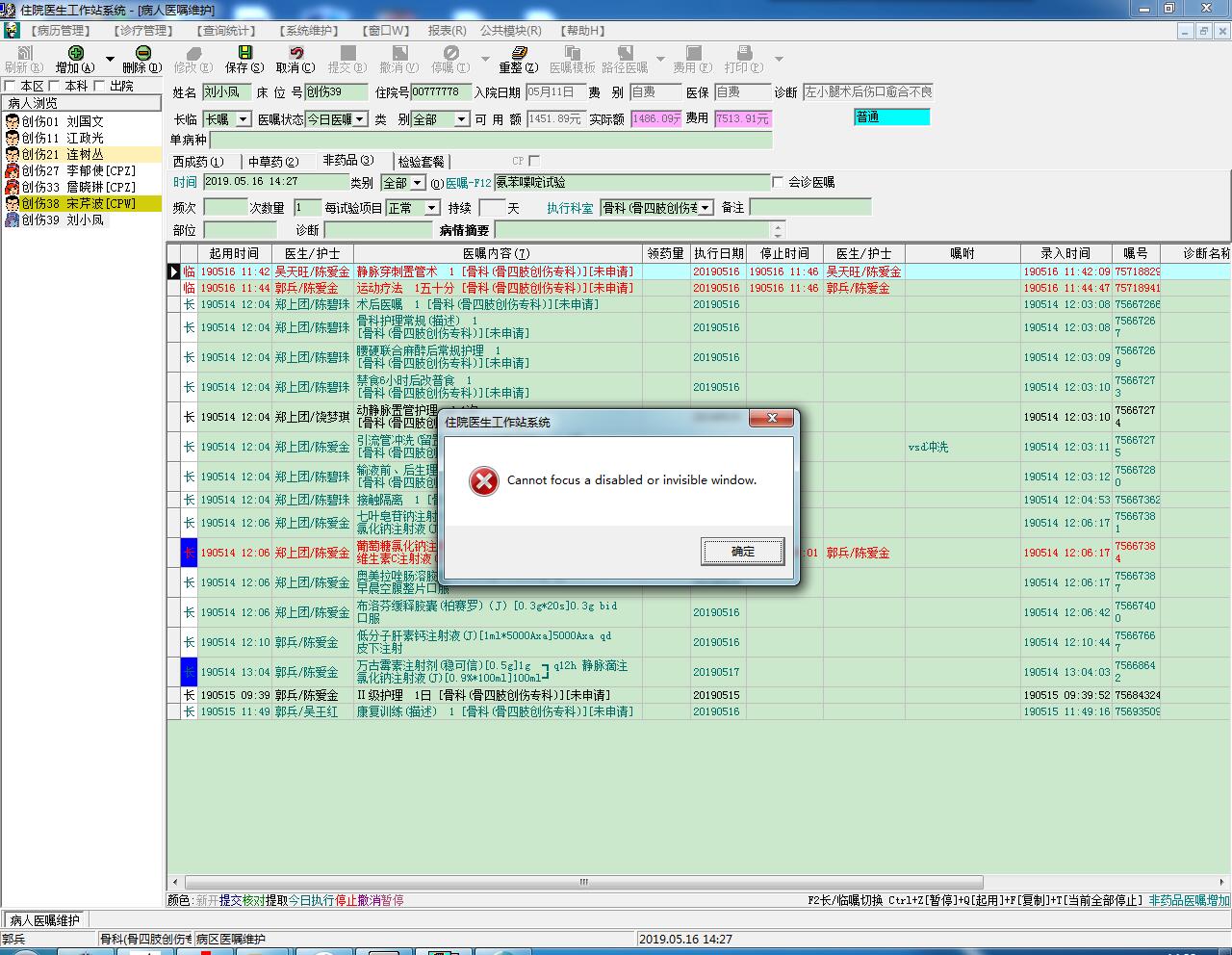Click the 费用 fees toolbar icon
1232x955 pixels.
tap(692, 52)
